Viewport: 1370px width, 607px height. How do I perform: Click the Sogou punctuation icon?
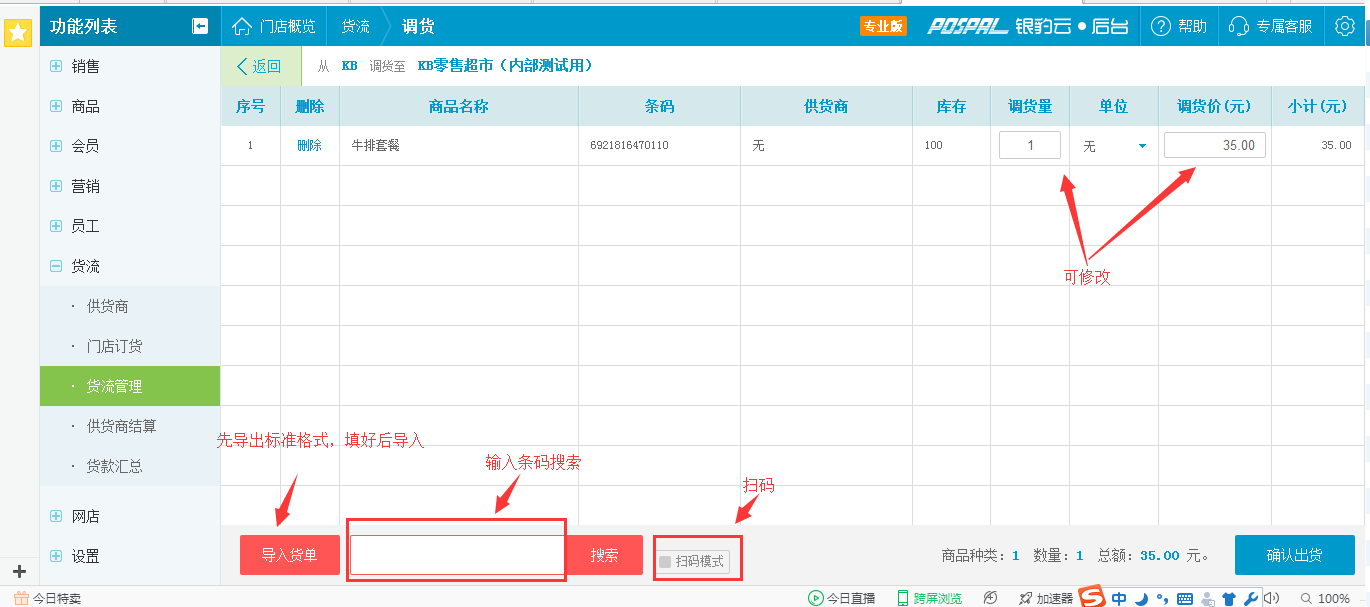(x=1162, y=598)
